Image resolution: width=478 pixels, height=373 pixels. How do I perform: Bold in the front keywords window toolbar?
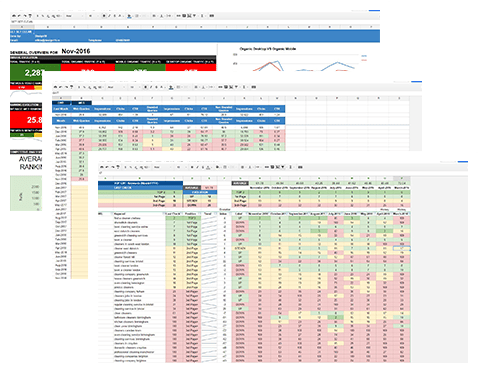(x=192, y=167)
